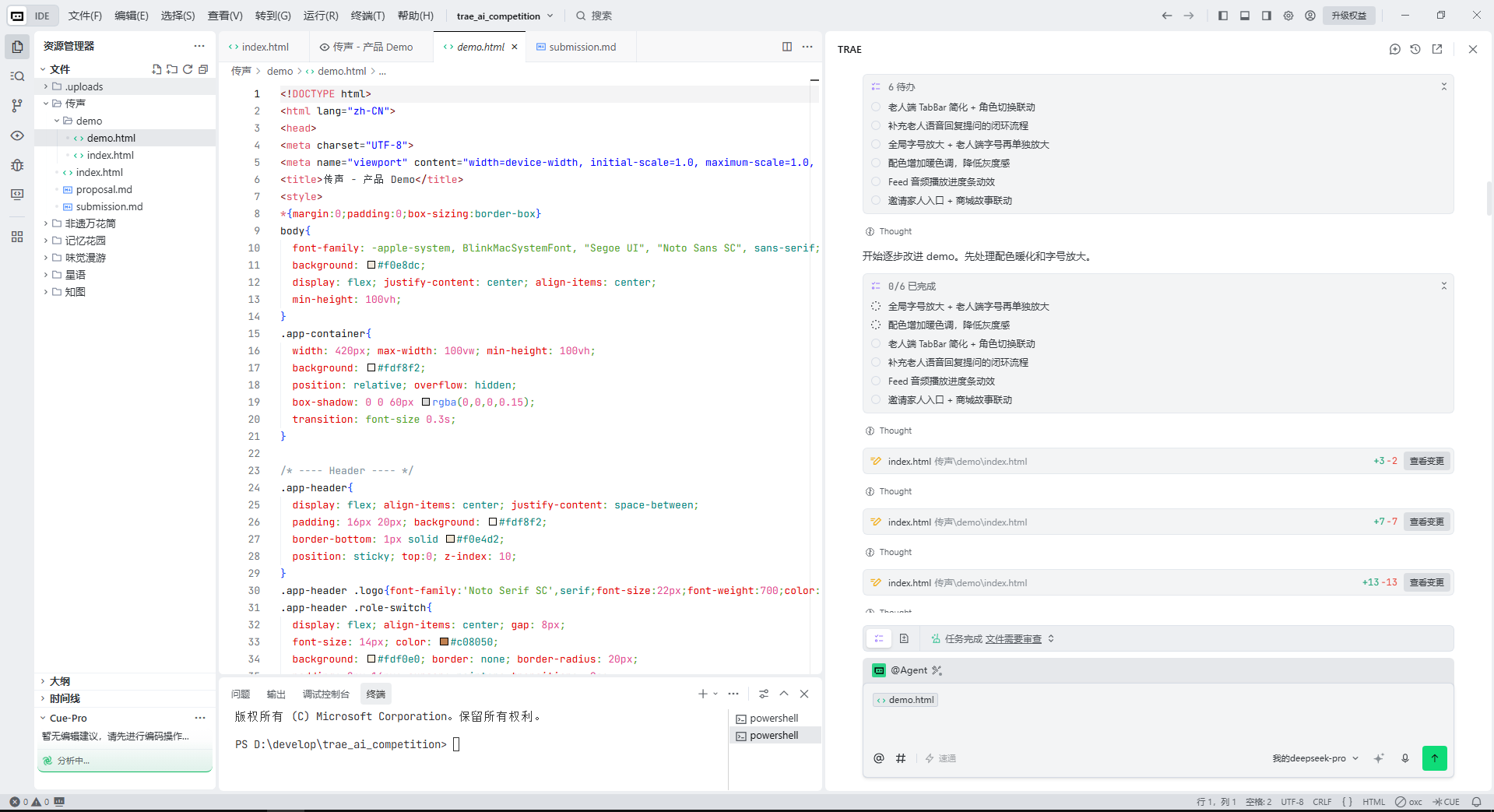
Task: Click 查看变更 for the +3 -2 index.html change
Action: [x=1426, y=461]
